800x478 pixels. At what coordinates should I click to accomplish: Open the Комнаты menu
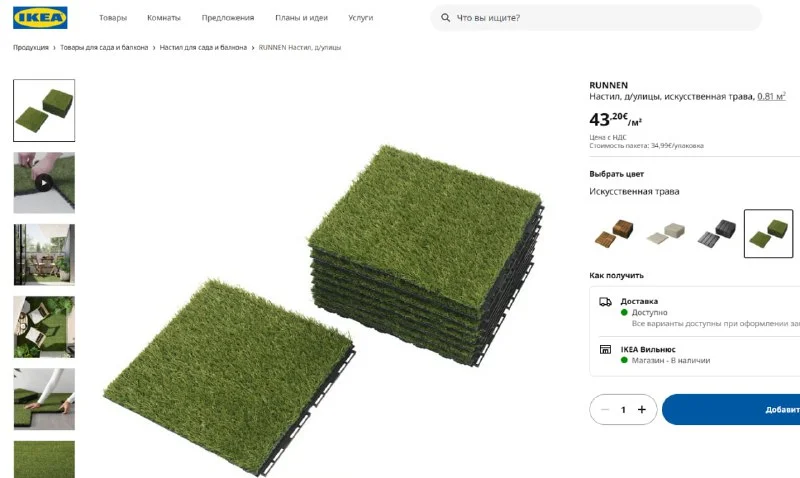click(x=164, y=18)
